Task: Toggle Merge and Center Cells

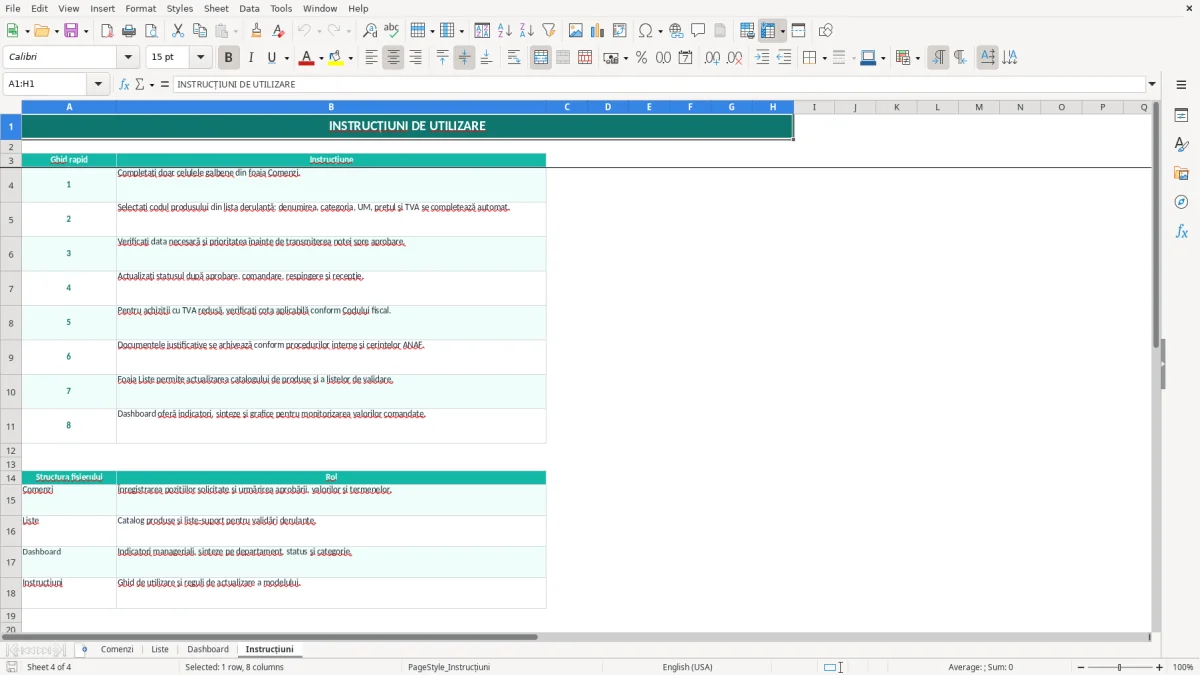Action: [x=541, y=58]
